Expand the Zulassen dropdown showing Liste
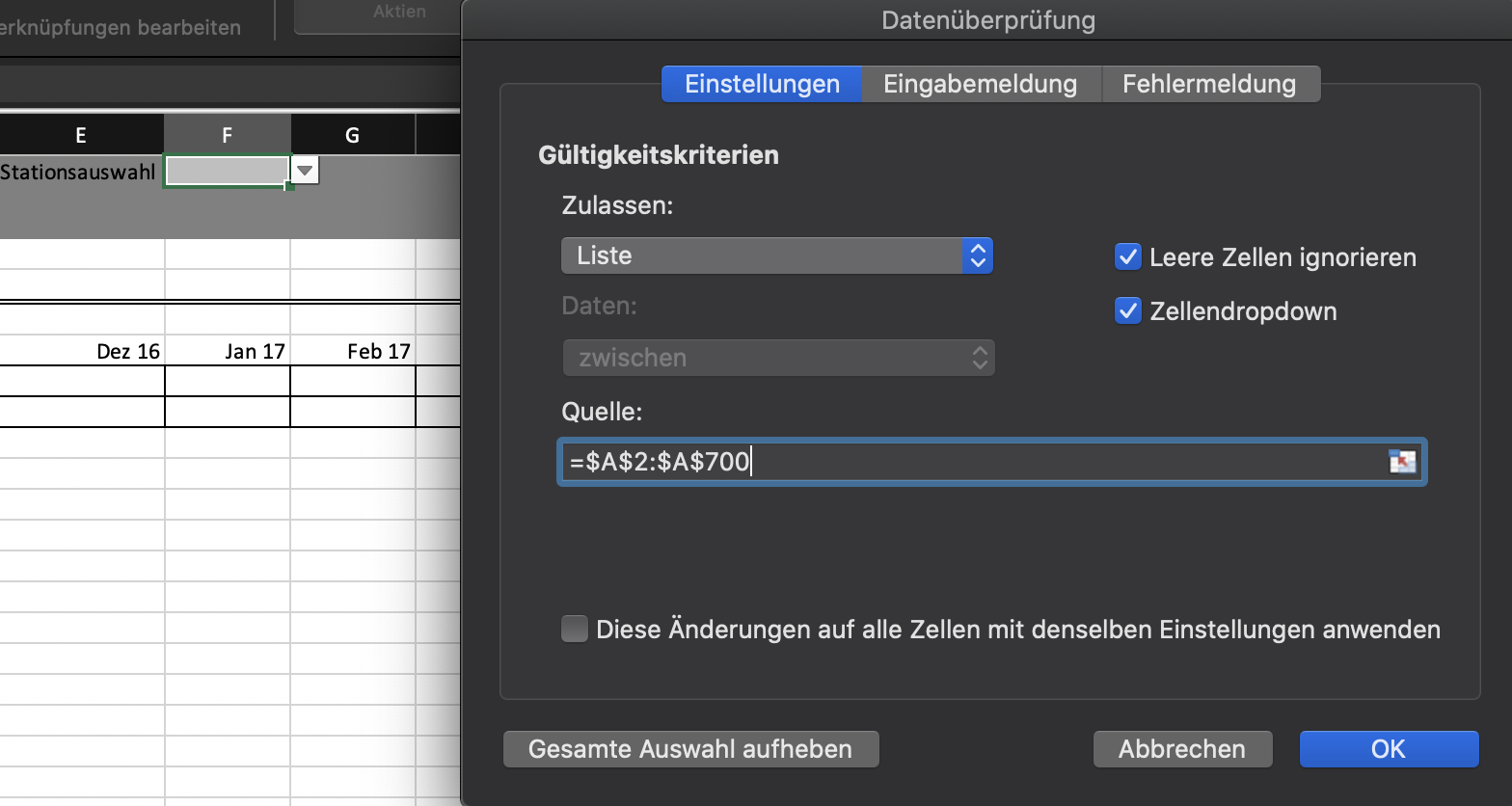This screenshot has width=1512, height=806. coord(776,255)
